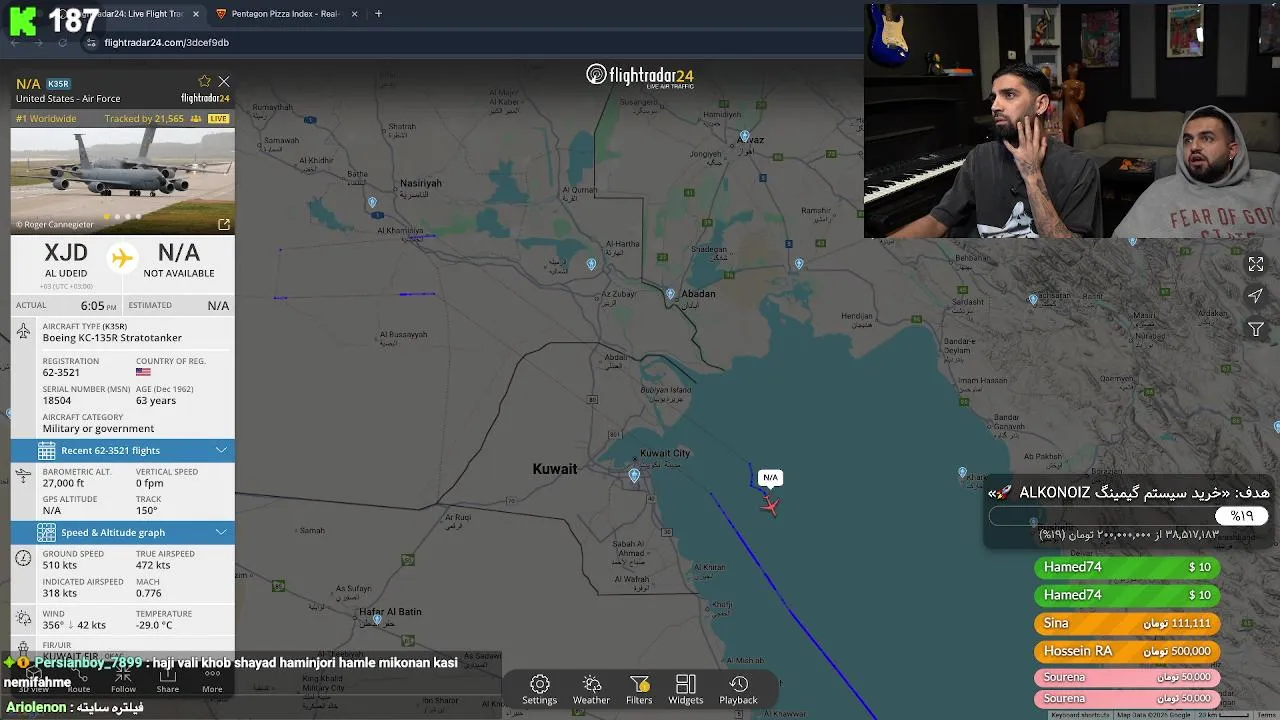Click the Bubiyan Island map label
Viewport: 1280px width, 720px height.
[x=666, y=389]
